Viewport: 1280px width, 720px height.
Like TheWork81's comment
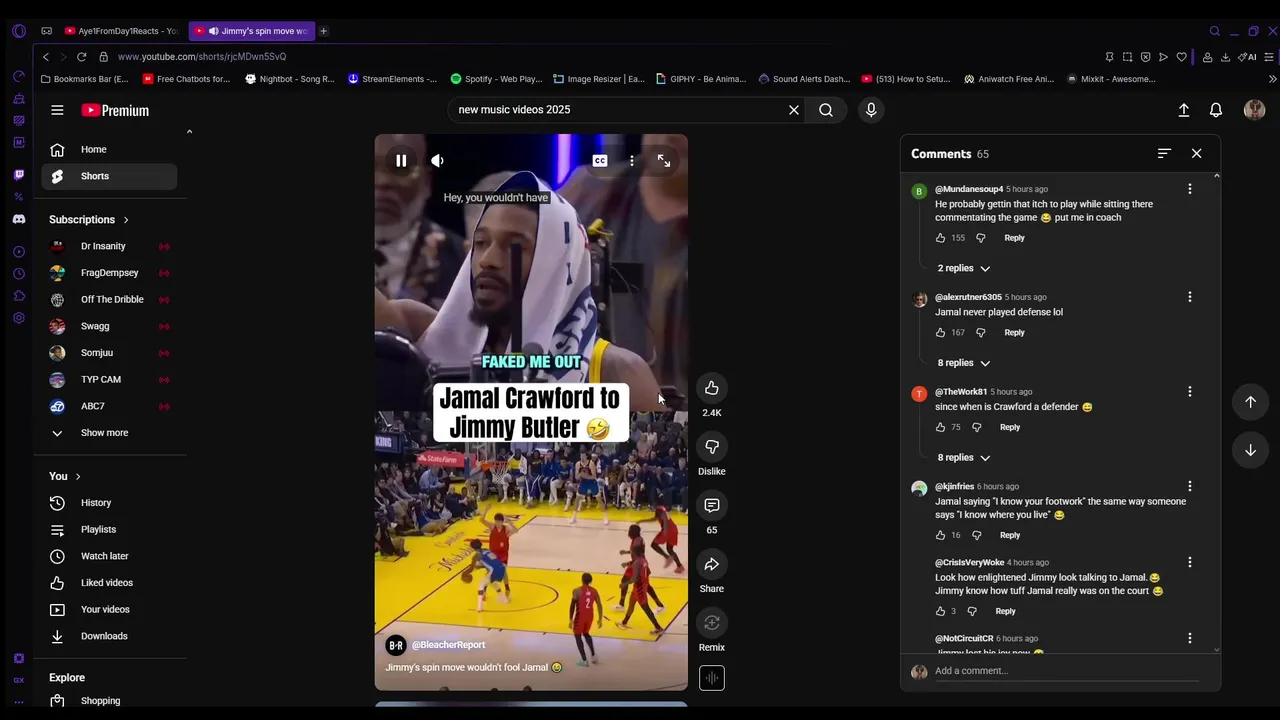pyautogui.click(x=940, y=427)
